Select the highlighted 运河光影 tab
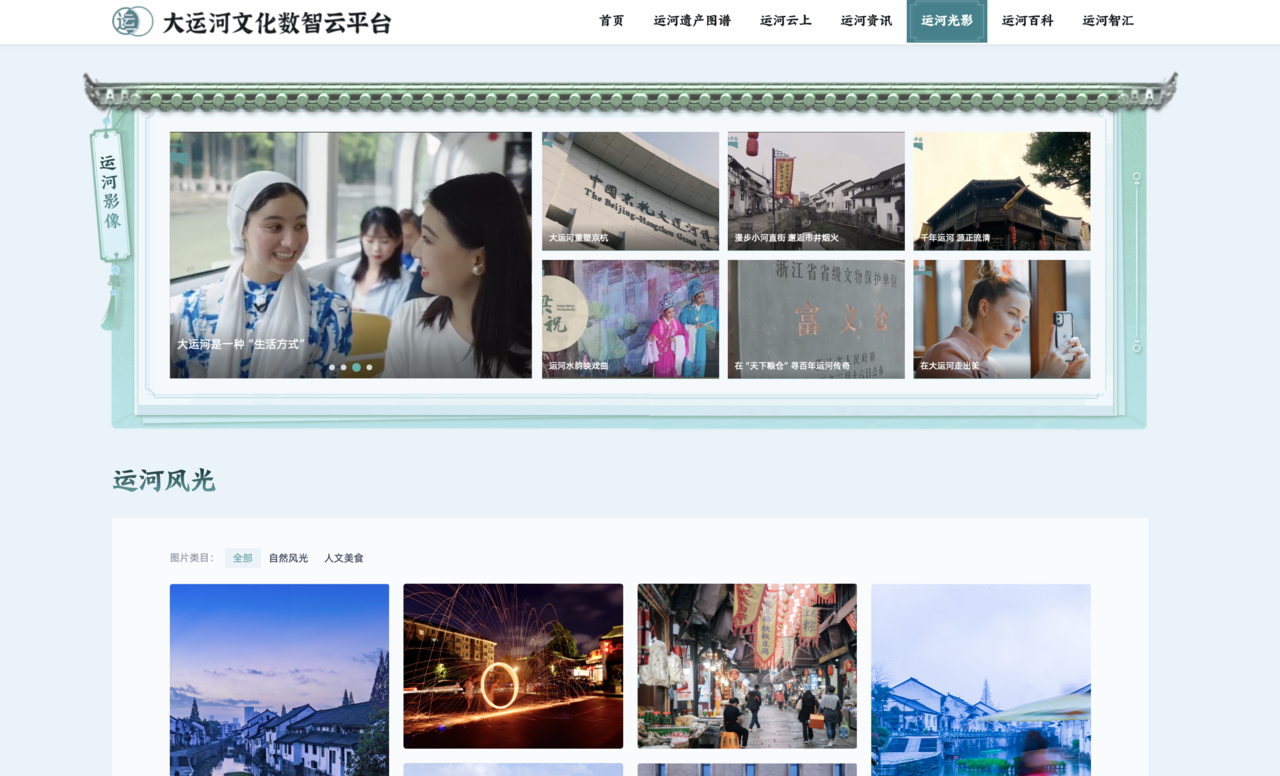The image size is (1280, 776). click(x=946, y=21)
